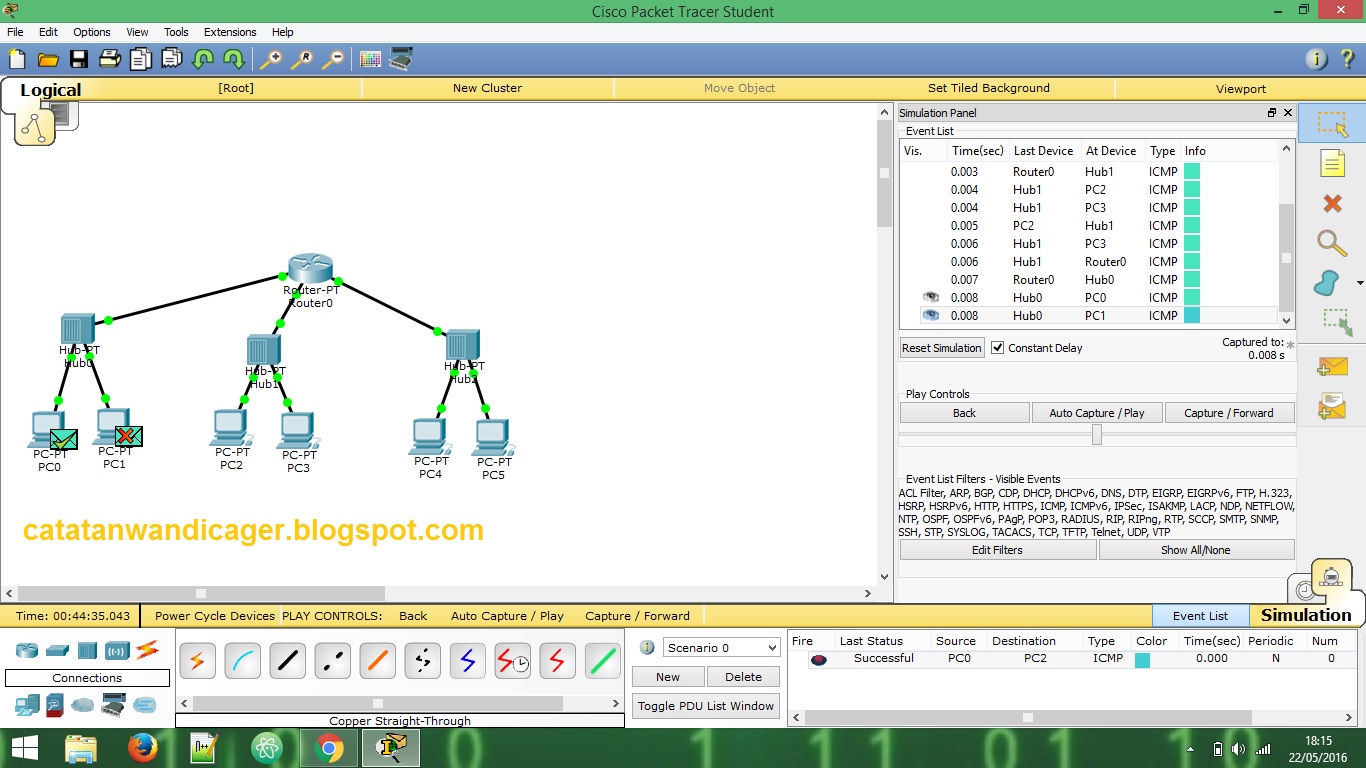Enable the Constant Delay checkbox
Image resolution: width=1366 pixels, height=768 pixels.
click(997, 347)
